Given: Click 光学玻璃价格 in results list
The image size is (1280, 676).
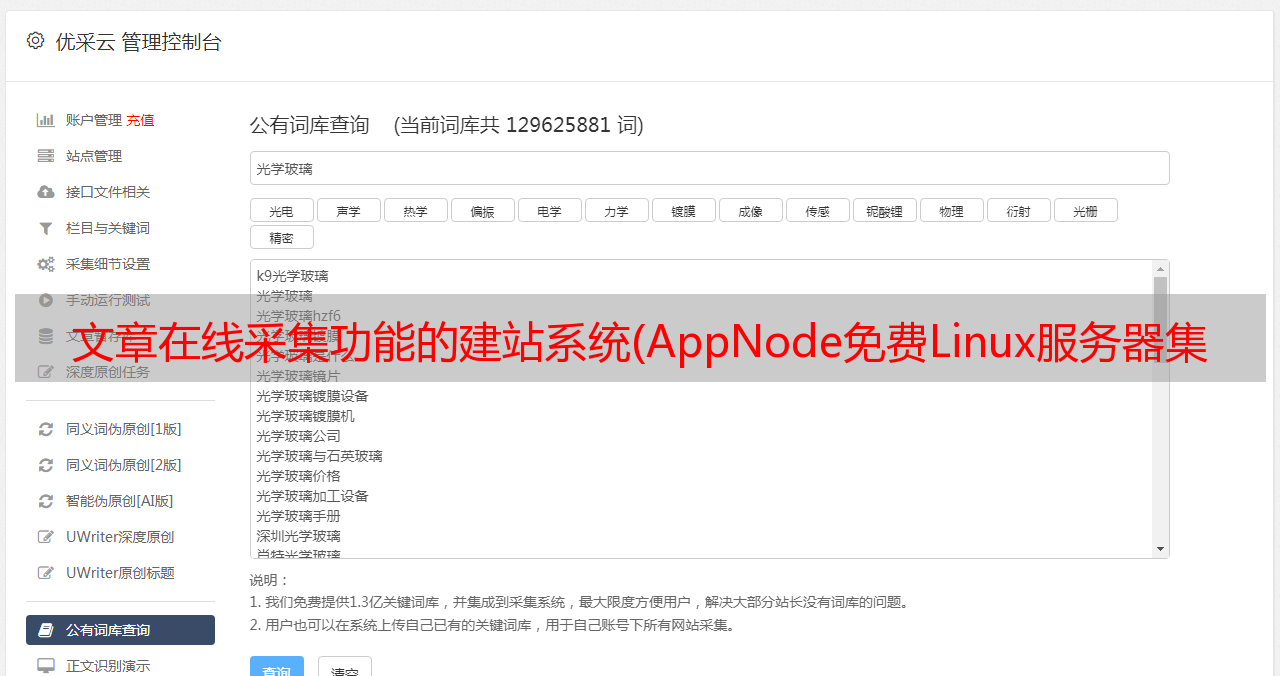Looking at the screenshot, I should click(298, 476).
